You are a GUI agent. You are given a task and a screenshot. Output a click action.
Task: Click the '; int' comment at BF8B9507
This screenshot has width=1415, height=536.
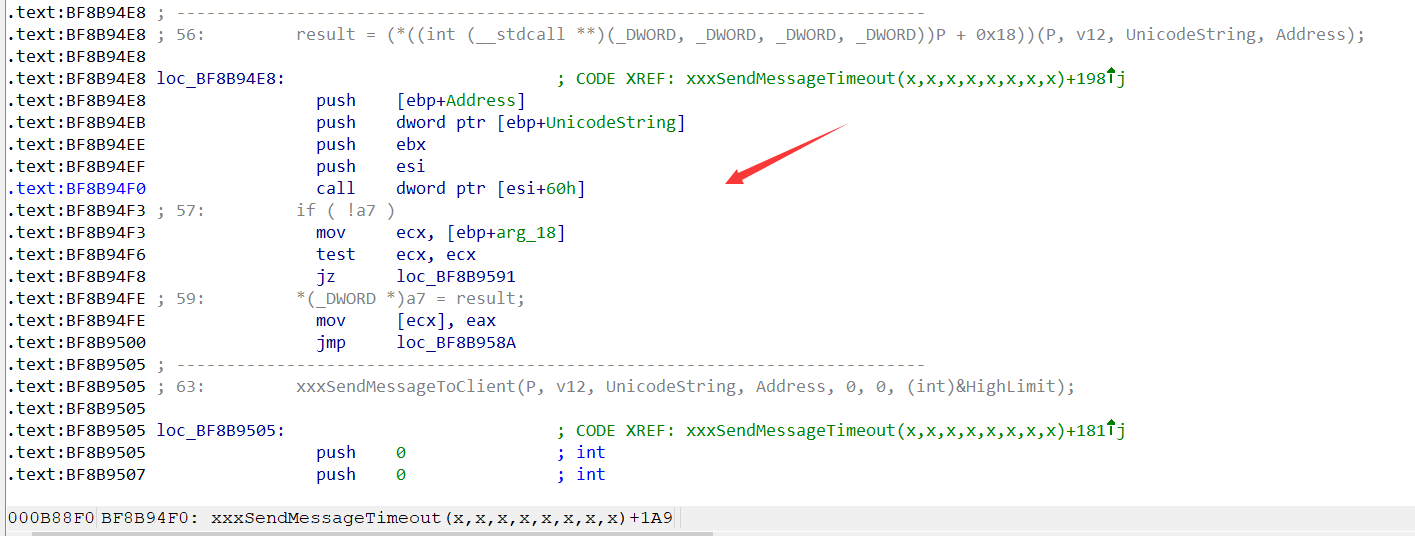coord(581,474)
